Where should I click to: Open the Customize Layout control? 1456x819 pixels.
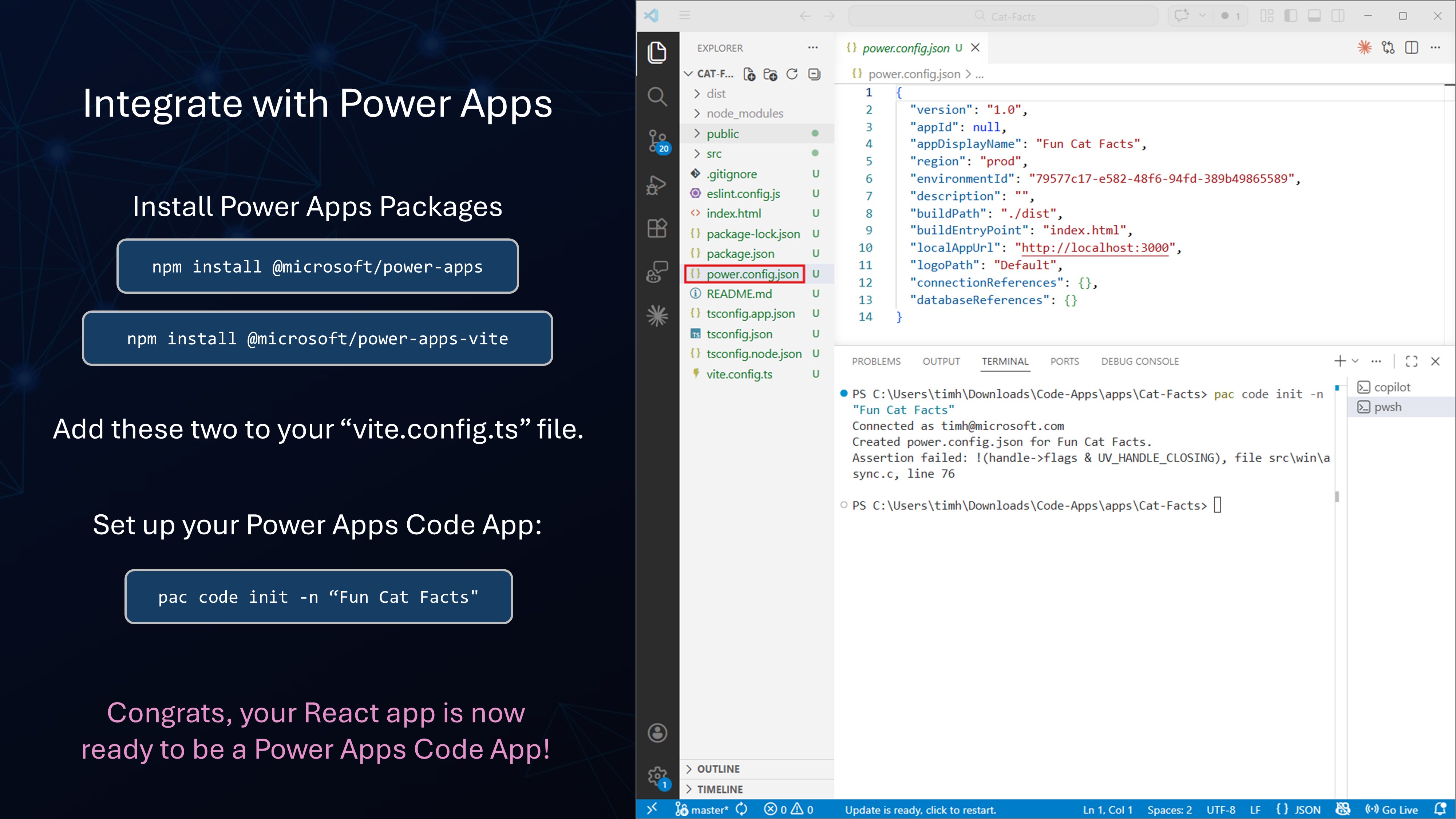tap(1267, 16)
